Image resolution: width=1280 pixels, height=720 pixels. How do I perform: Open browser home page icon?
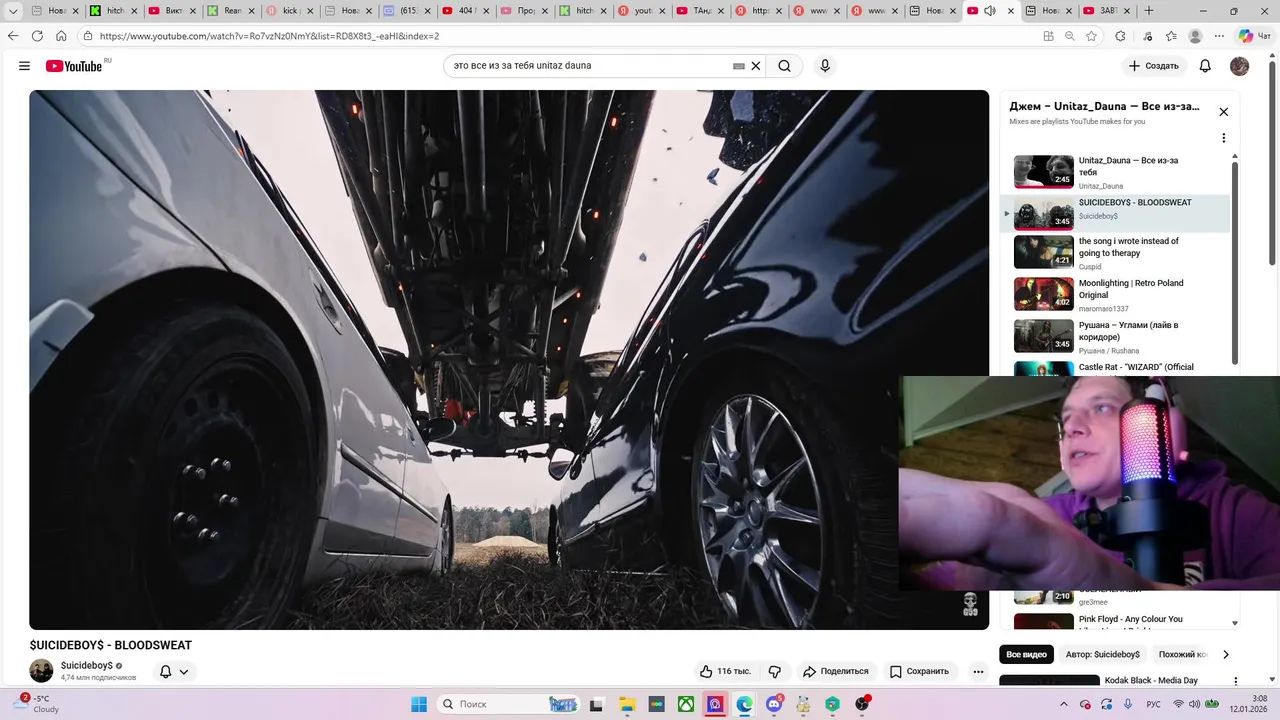[61, 36]
